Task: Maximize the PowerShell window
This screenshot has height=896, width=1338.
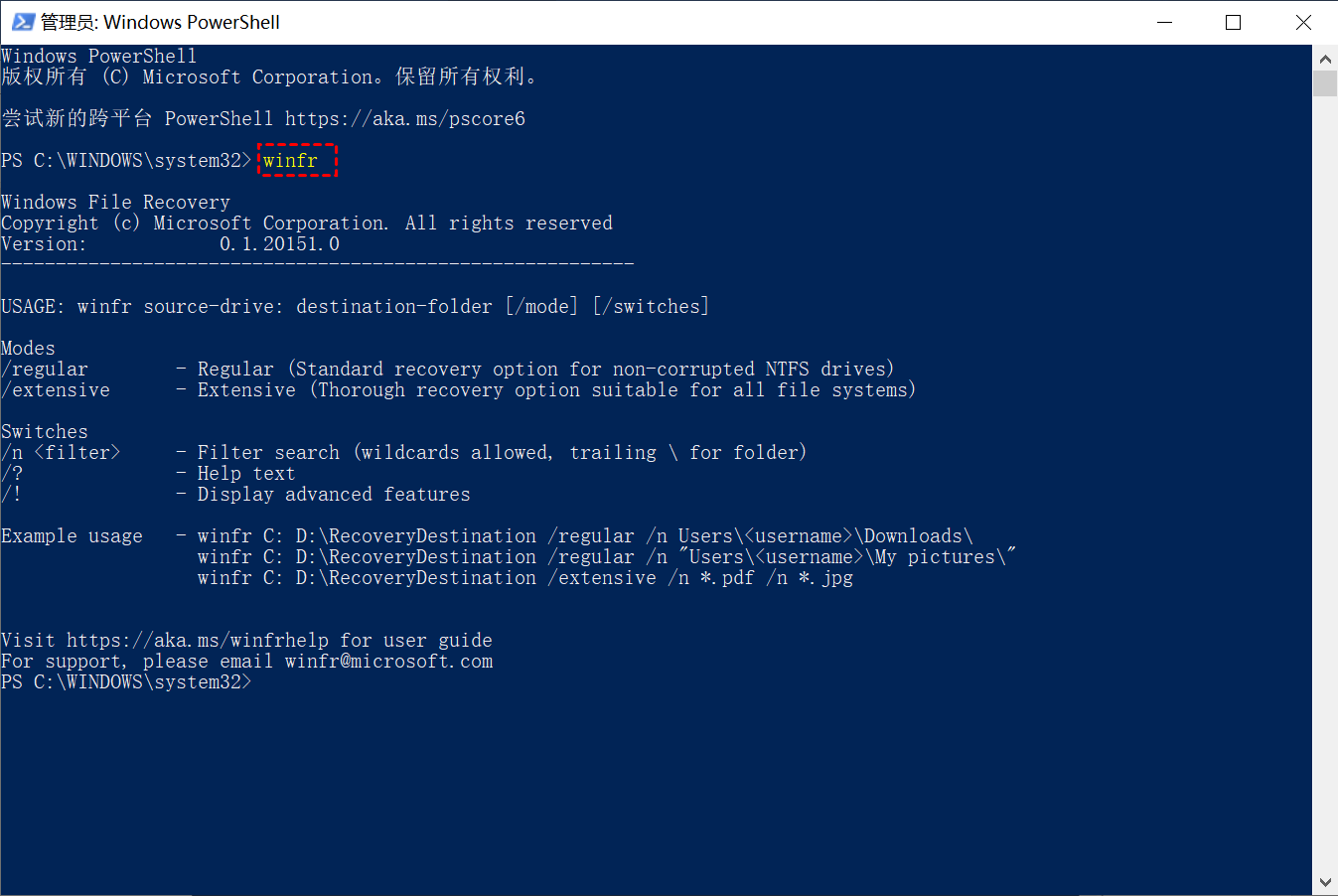Action: coord(1234,22)
